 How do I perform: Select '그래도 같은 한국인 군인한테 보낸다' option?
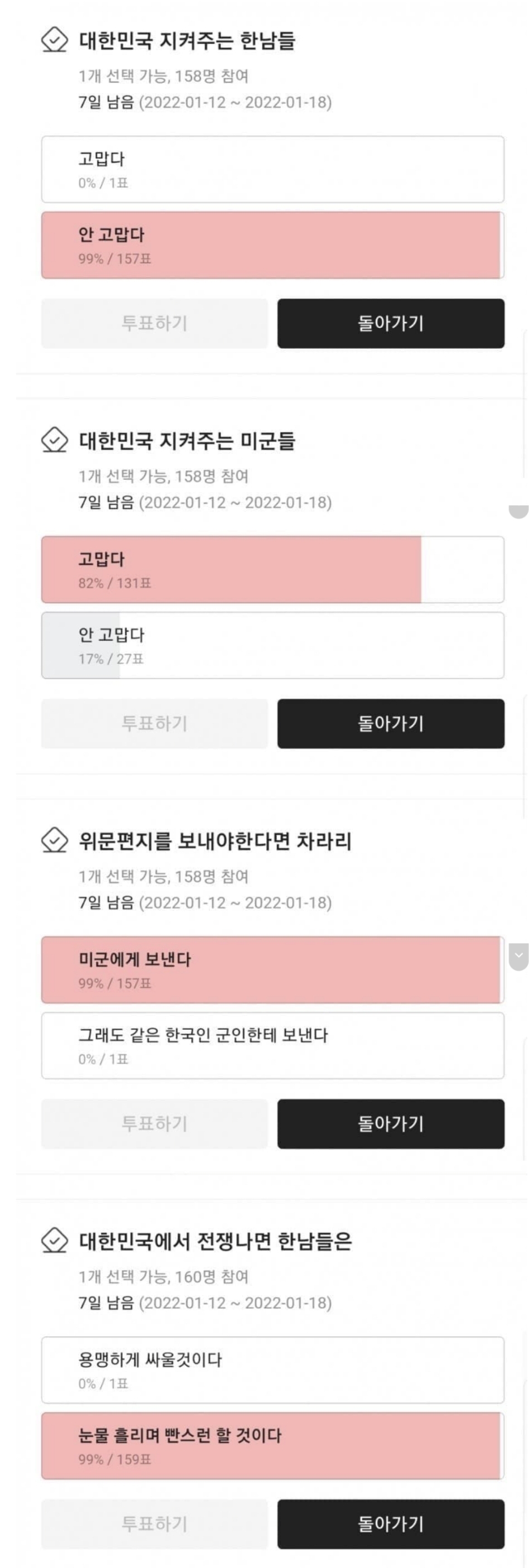[x=272, y=1046]
